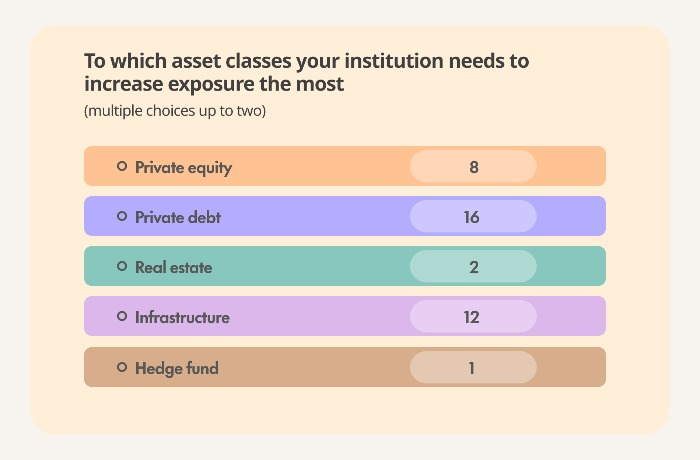Select the Hedge fund radio circle
Viewport: 700px width, 460px height.
click(122, 367)
